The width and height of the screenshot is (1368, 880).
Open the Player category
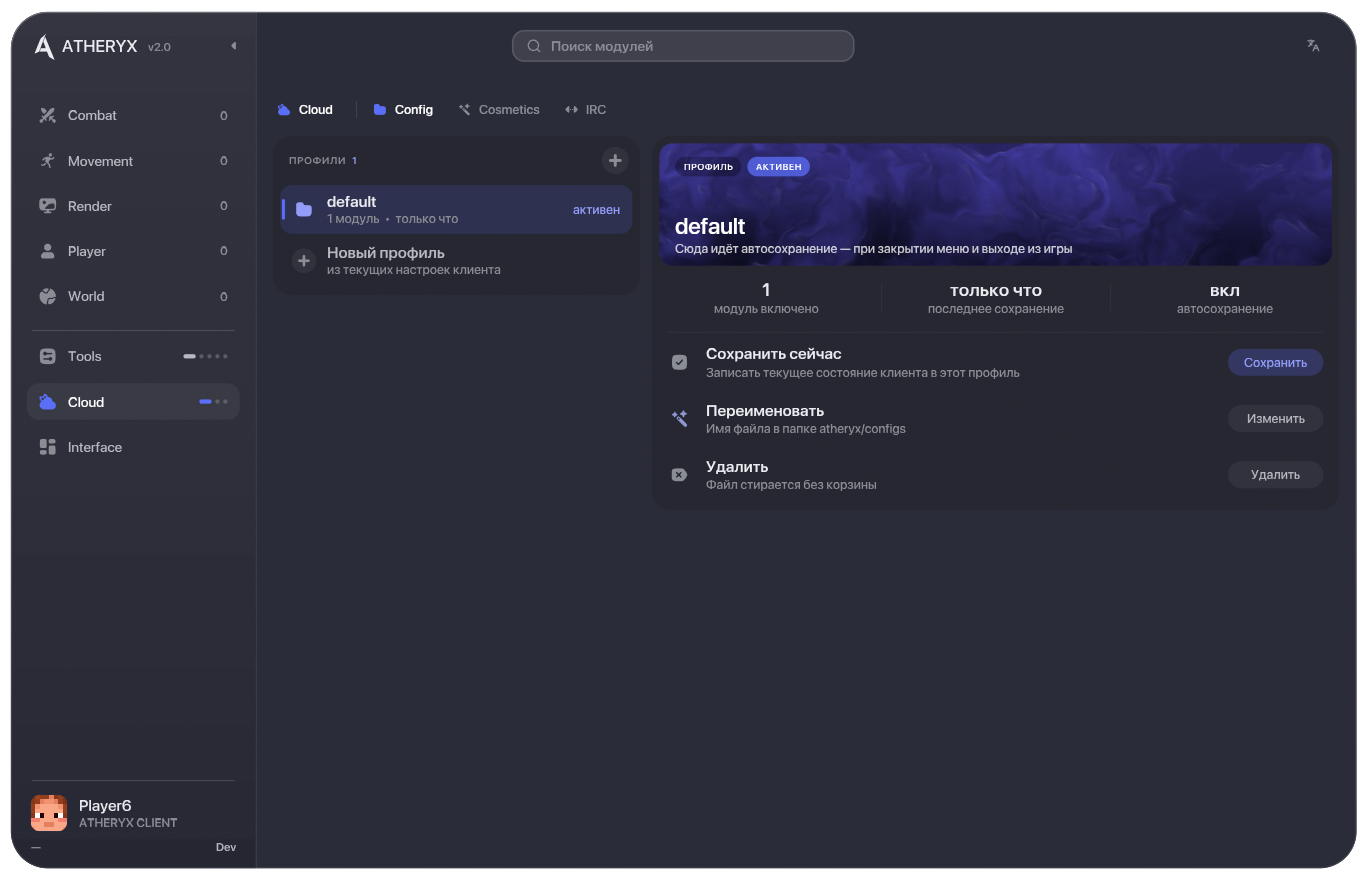click(133, 251)
